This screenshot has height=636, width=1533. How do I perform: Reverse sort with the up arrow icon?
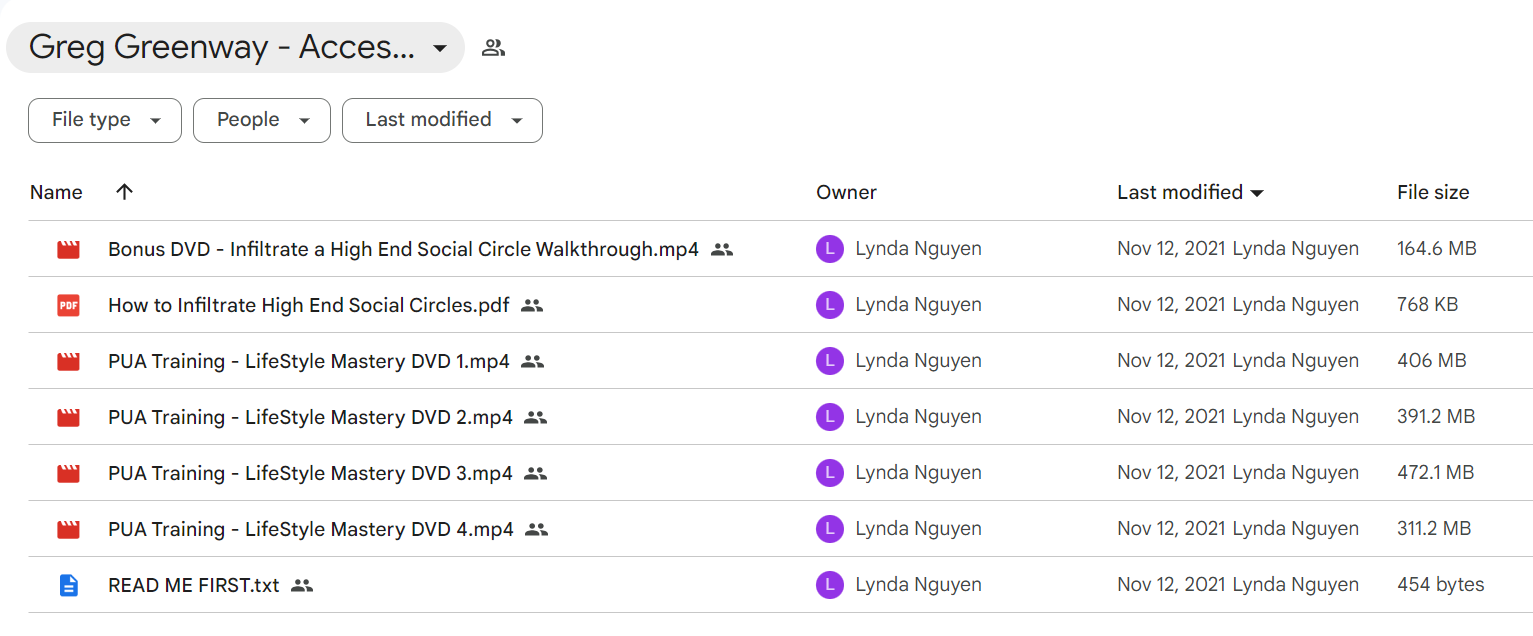(x=124, y=192)
